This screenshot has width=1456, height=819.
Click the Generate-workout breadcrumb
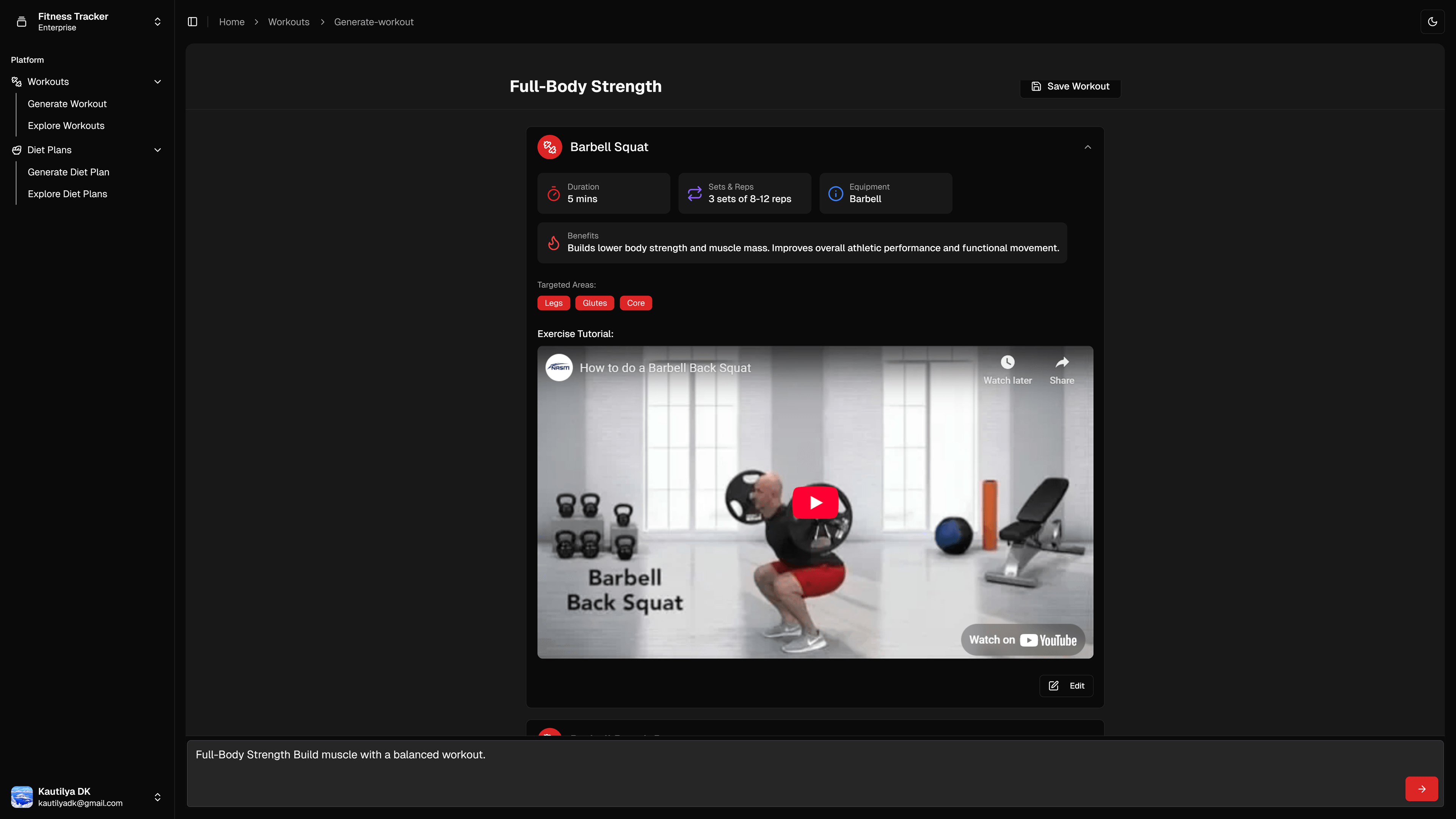tap(373, 22)
